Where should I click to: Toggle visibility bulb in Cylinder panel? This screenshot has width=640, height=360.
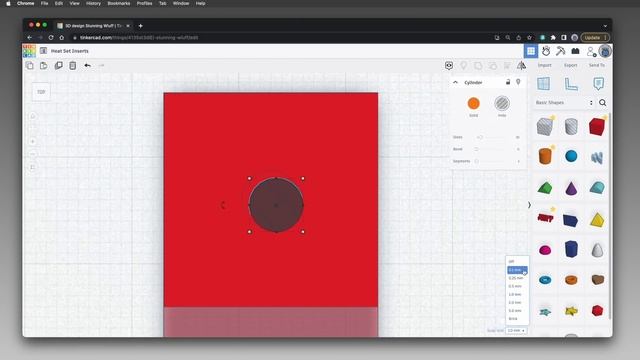518,82
